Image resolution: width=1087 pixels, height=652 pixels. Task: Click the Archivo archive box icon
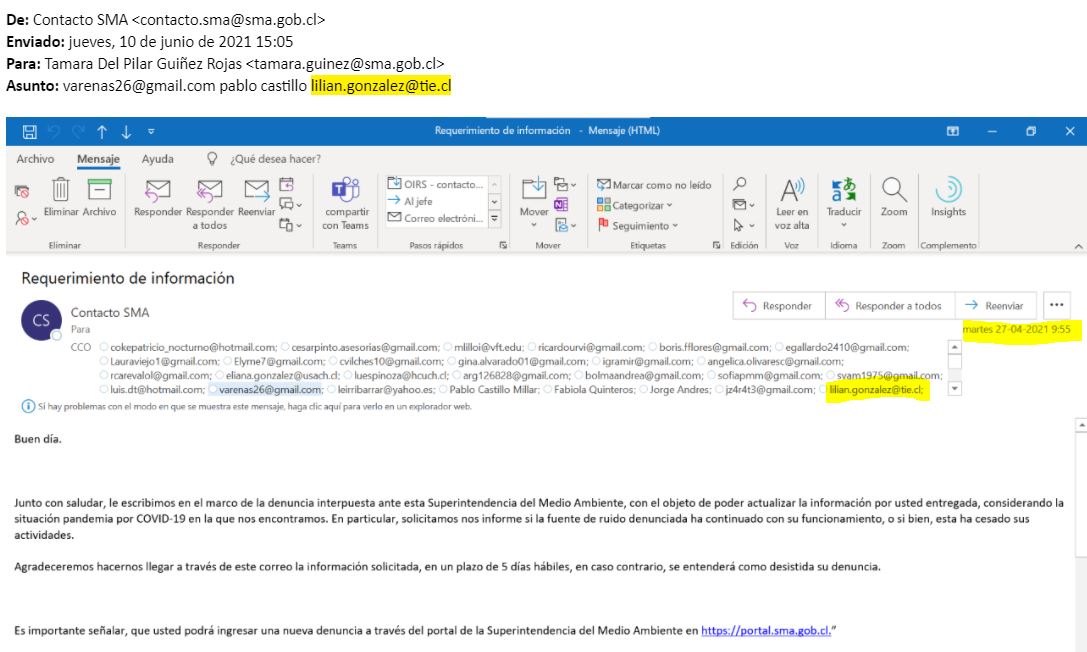click(x=99, y=190)
